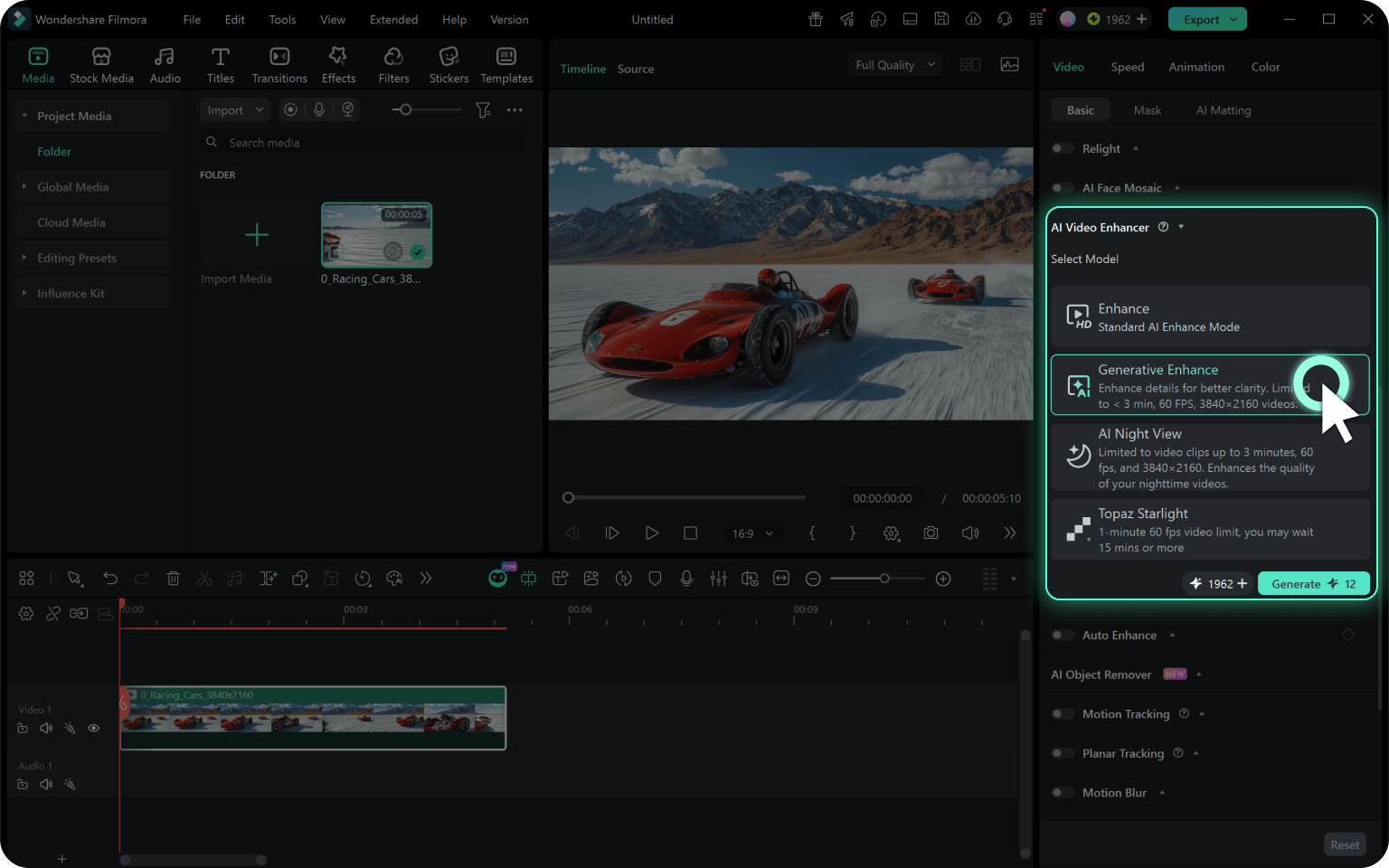Viewport: 1389px width, 868px height.
Task: Open the voiceover microphone in timeline toolbar
Action: pyautogui.click(x=686, y=579)
